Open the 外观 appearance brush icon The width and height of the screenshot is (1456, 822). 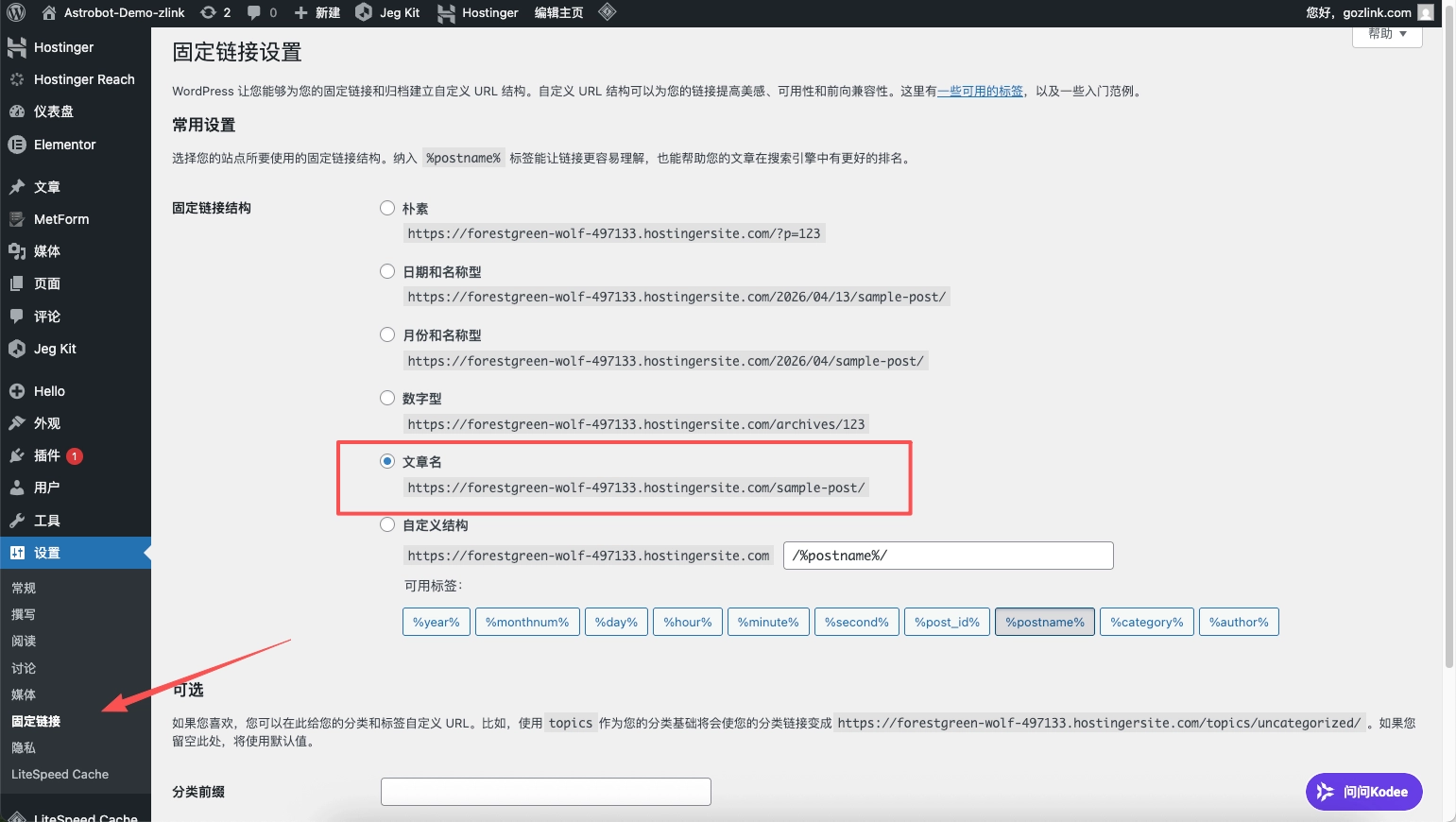17,423
